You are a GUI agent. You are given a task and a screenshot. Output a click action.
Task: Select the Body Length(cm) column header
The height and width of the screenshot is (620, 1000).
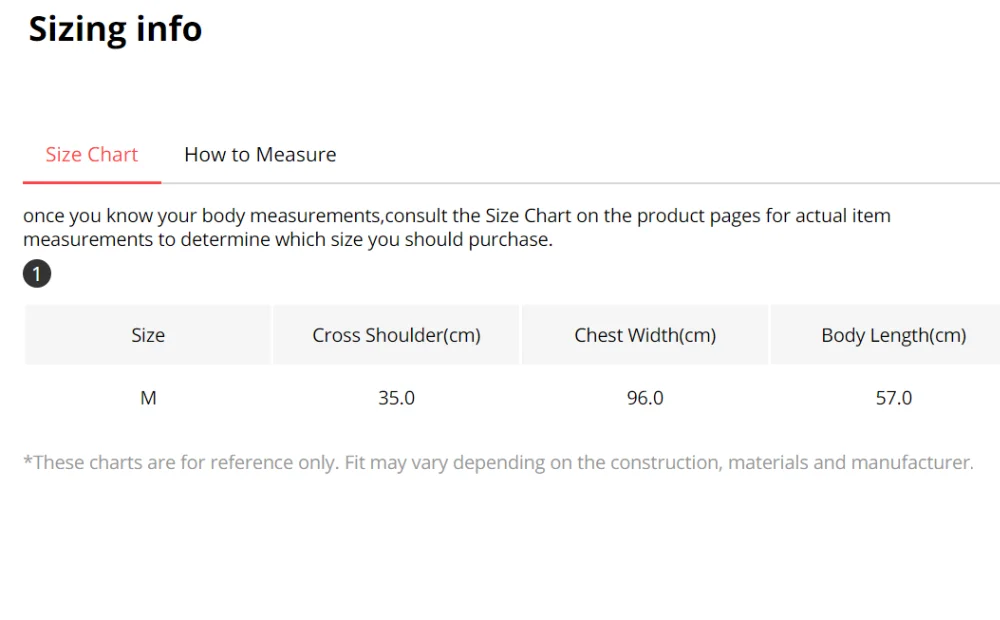[893, 336]
